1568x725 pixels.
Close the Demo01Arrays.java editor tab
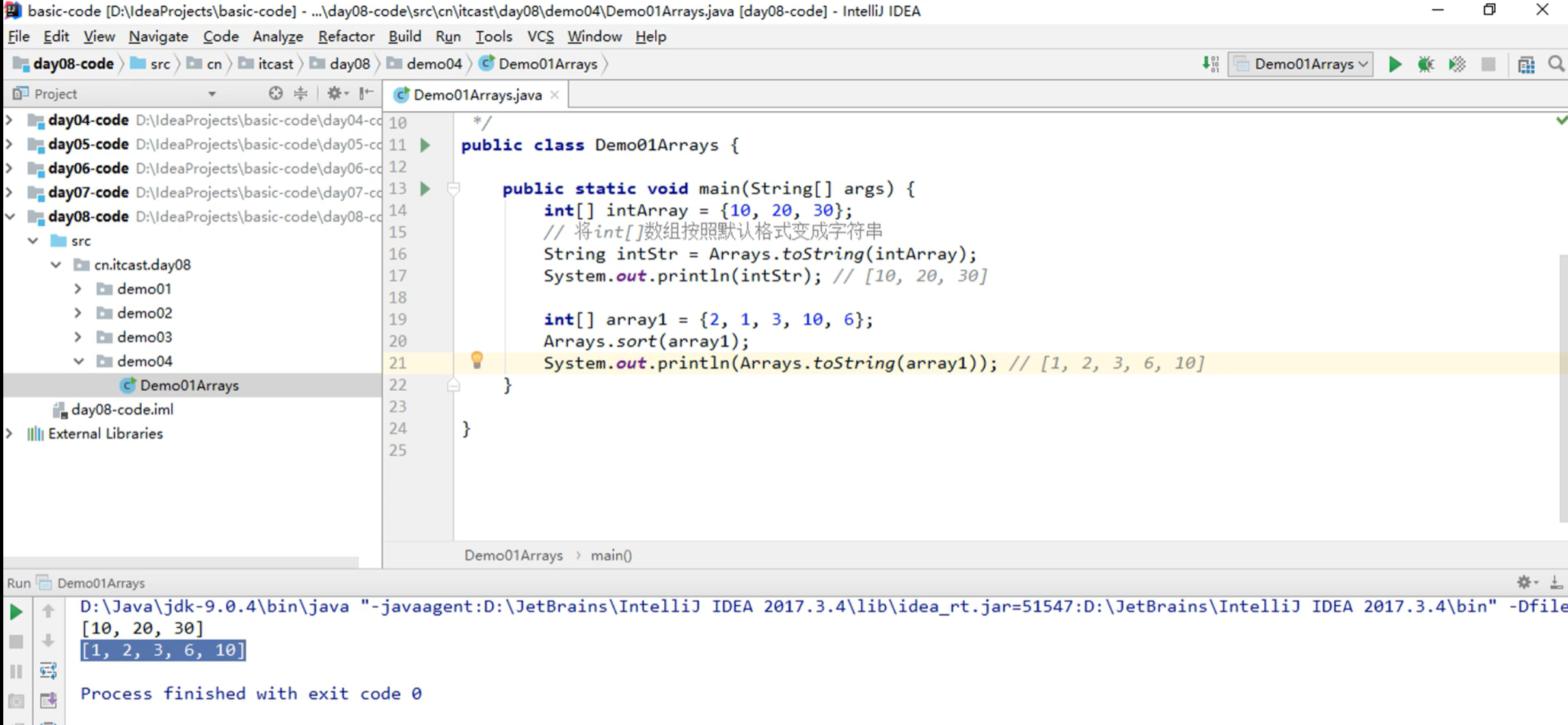tap(554, 95)
